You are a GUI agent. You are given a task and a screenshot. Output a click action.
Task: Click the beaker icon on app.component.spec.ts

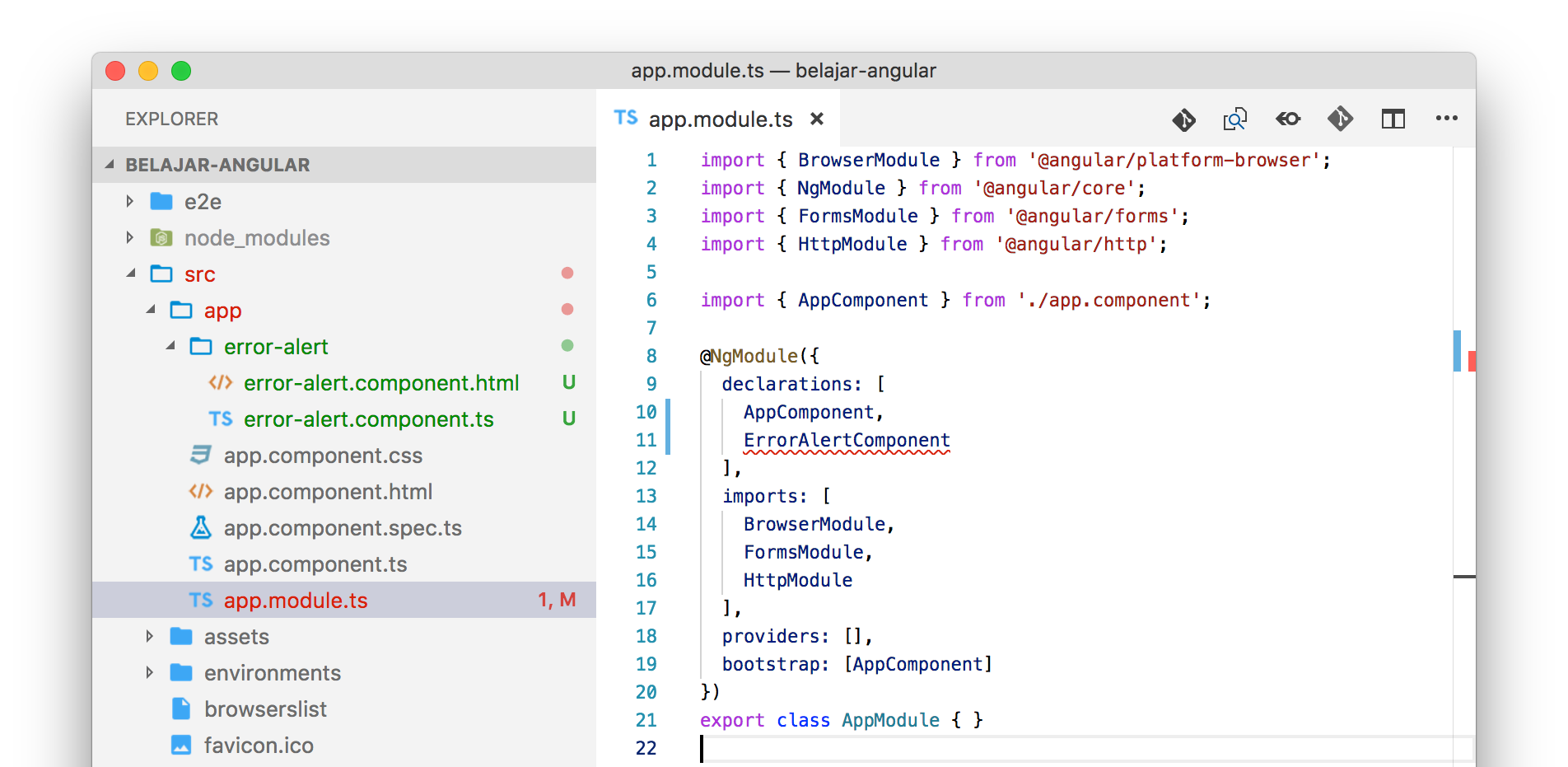point(200,527)
